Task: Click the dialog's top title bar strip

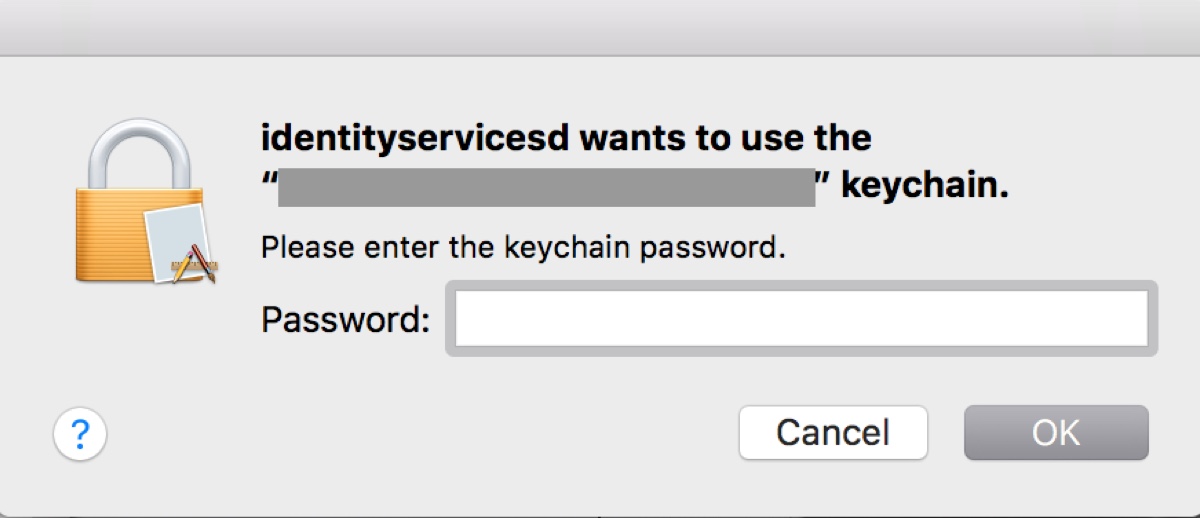Action: click(600, 25)
